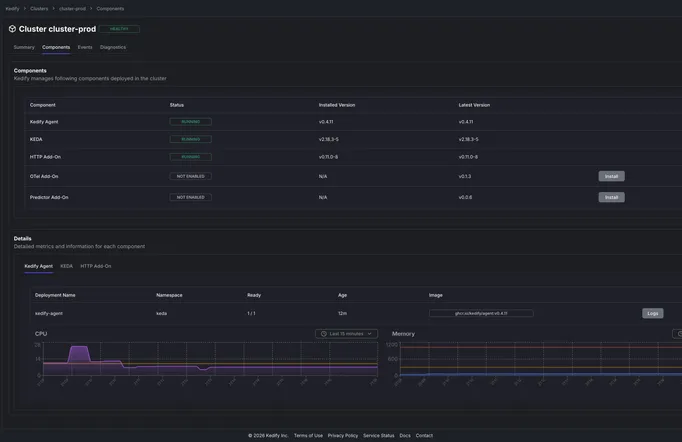Switch to the KEDA details tab
The width and height of the screenshot is (682, 442).
(67, 266)
